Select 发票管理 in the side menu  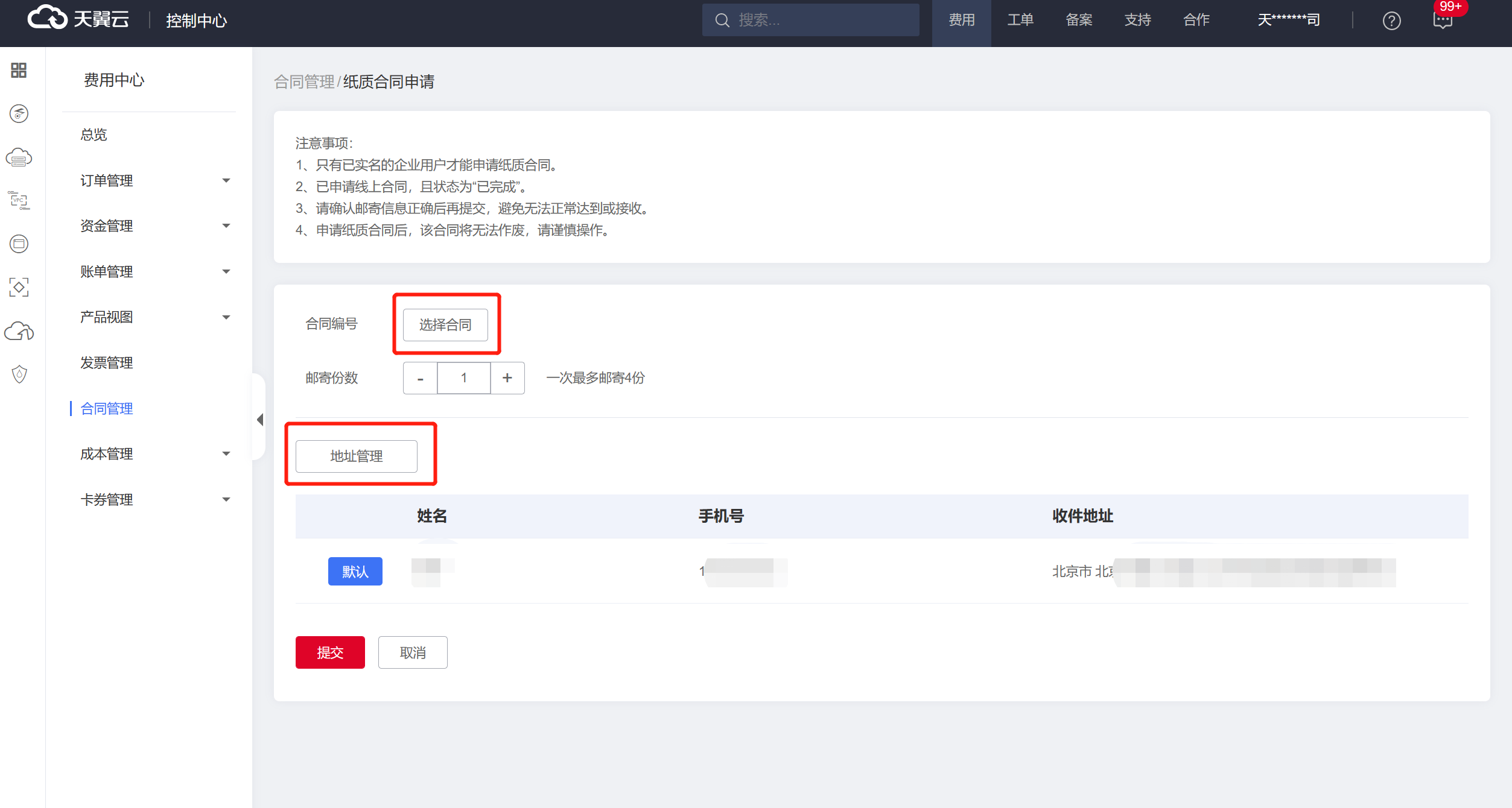point(107,362)
